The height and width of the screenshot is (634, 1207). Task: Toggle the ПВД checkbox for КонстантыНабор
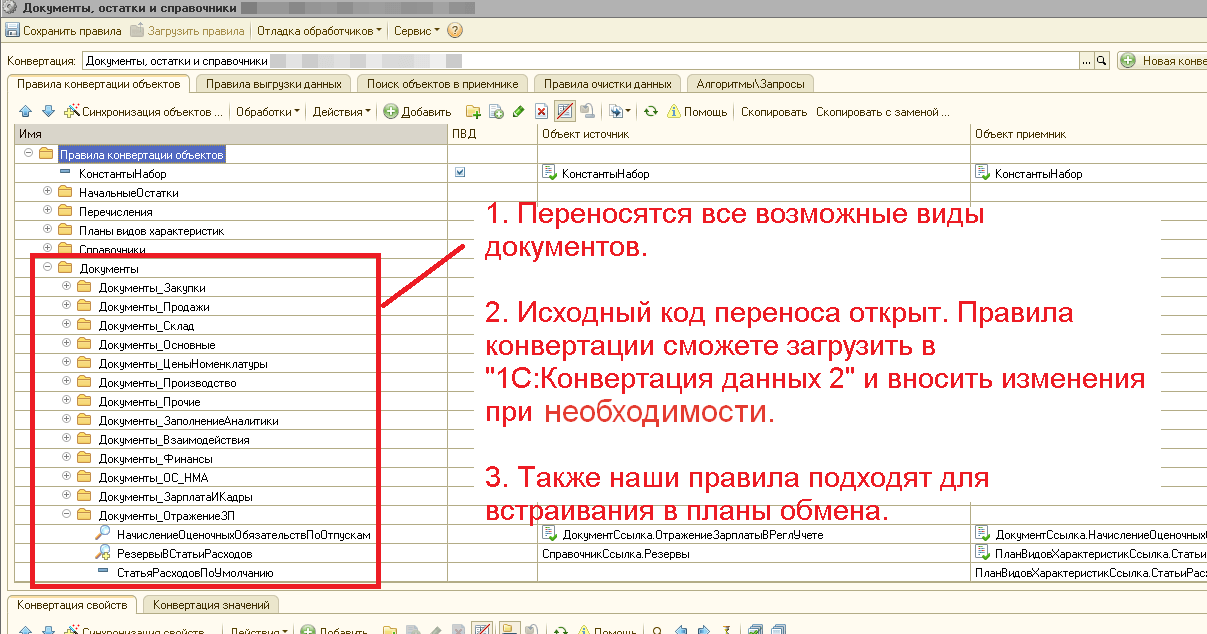coord(459,172)
